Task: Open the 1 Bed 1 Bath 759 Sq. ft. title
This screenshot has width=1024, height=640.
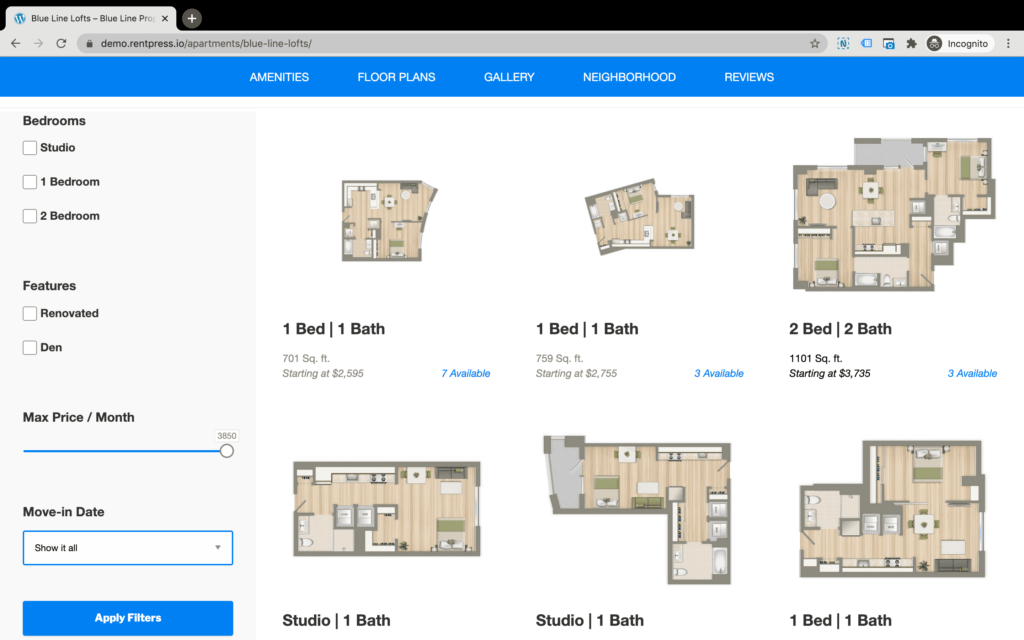Action: click(x=587, y=329)
